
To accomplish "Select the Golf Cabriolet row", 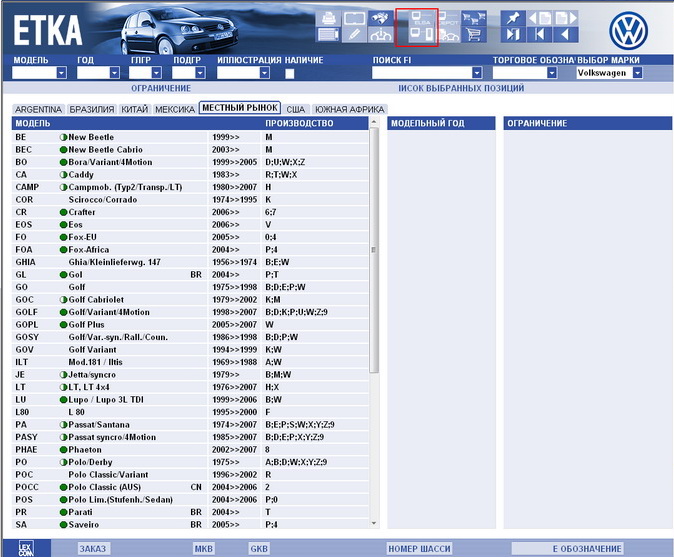I will (x=190, y=300).
